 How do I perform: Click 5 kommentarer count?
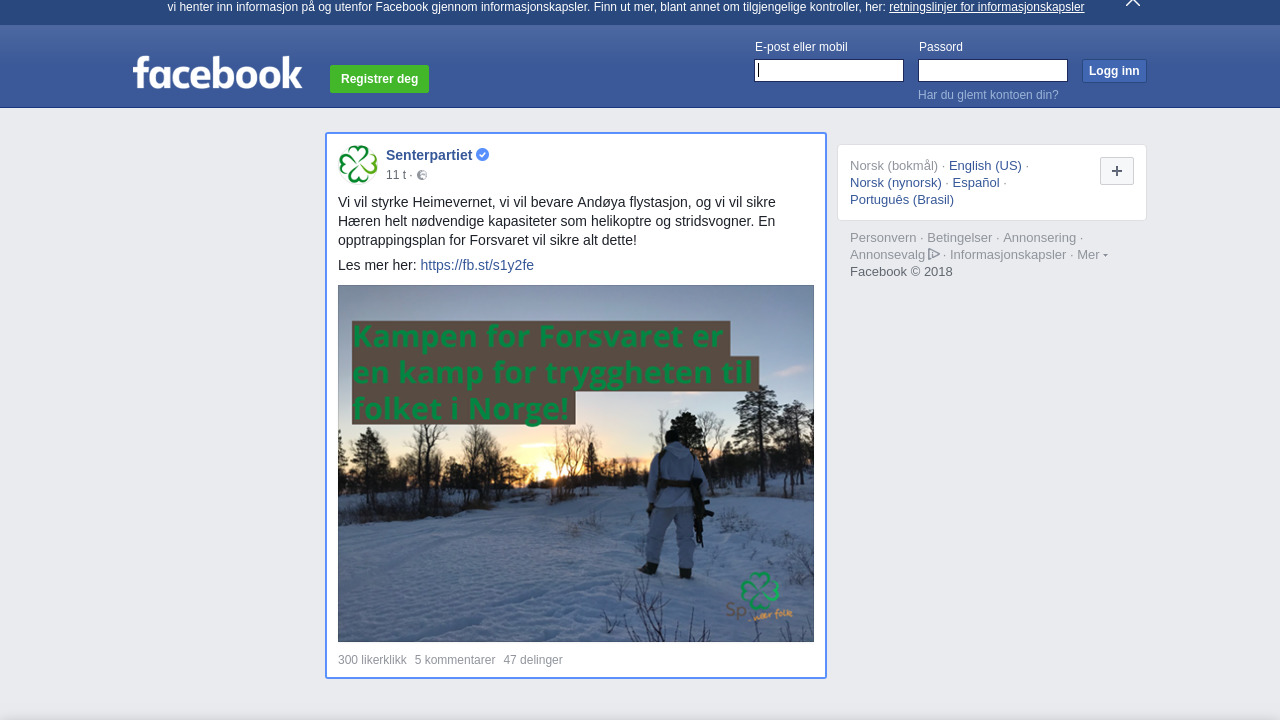coord(455,660)
